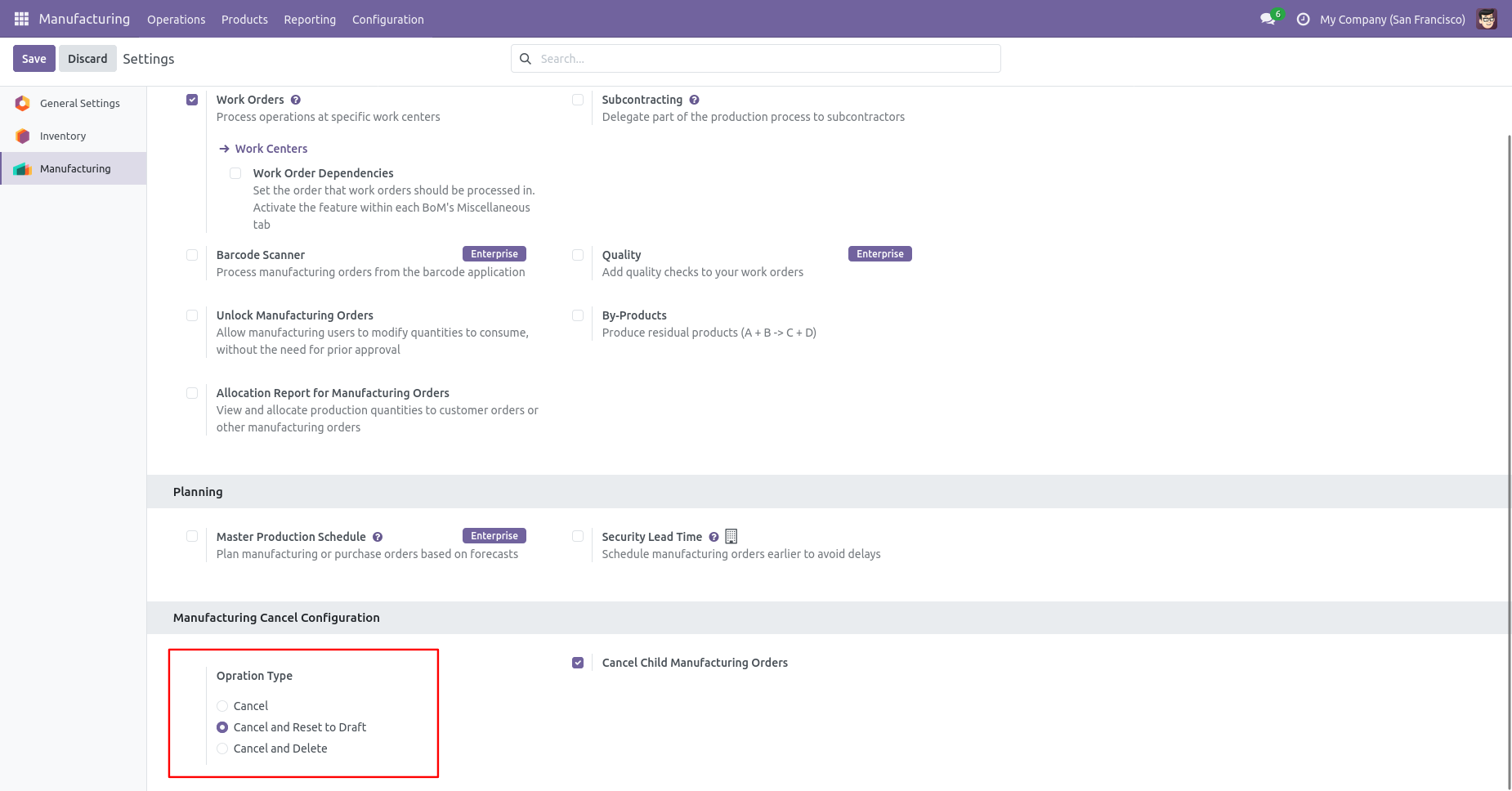Click the Enterprise badge beside Quality
Viewport: 1512px width, 791px height.
(880, 254)
